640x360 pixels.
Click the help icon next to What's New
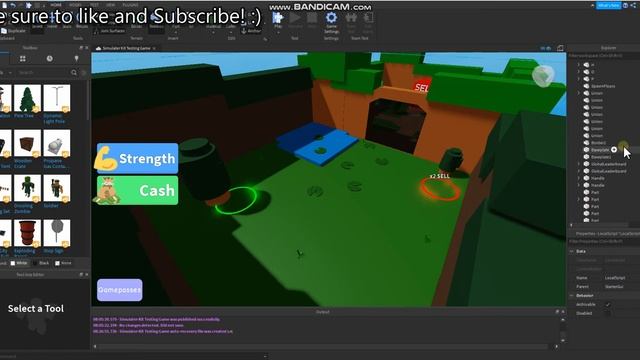(x=625, y=5)
